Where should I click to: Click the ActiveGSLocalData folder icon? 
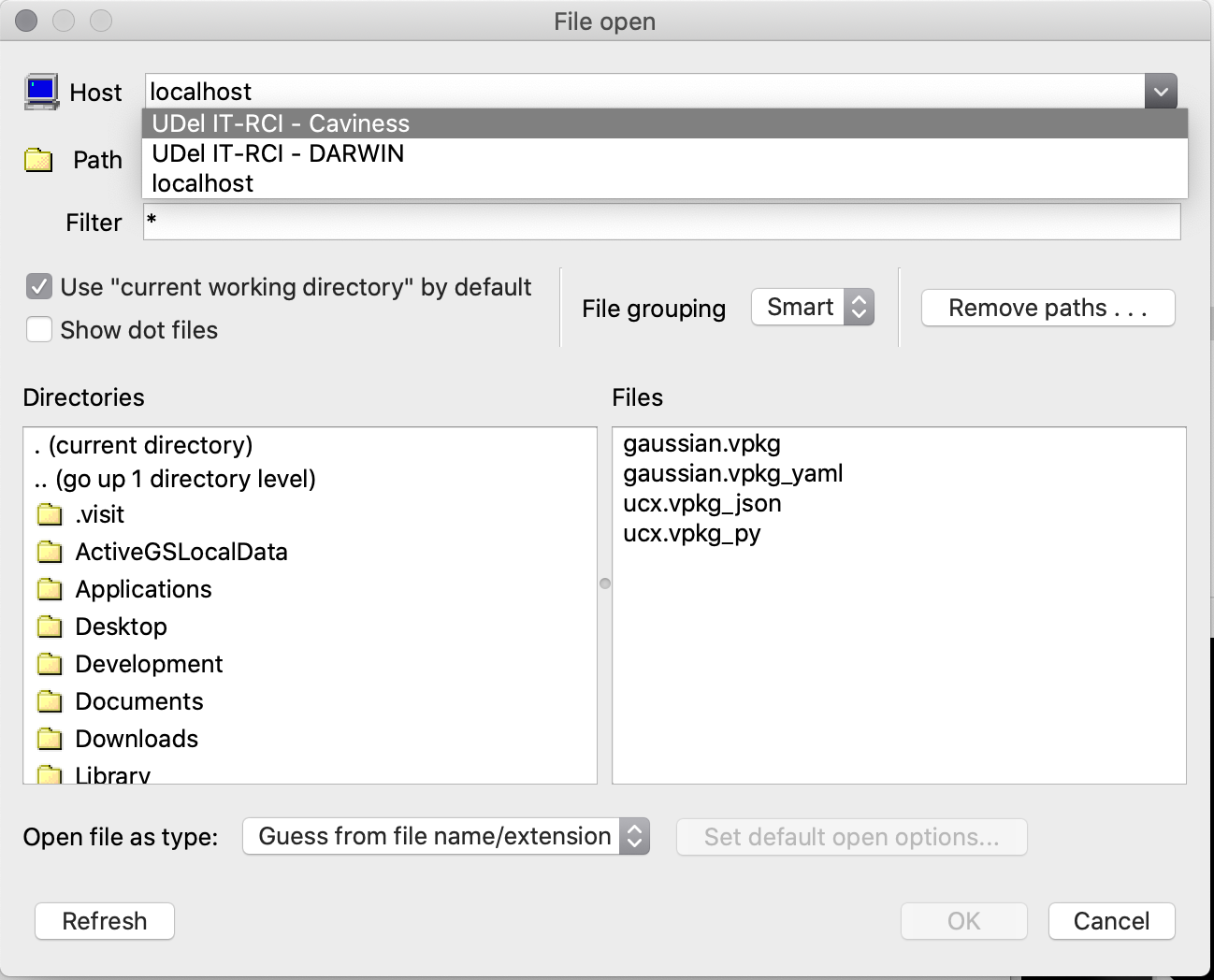(x=50, y=552)
